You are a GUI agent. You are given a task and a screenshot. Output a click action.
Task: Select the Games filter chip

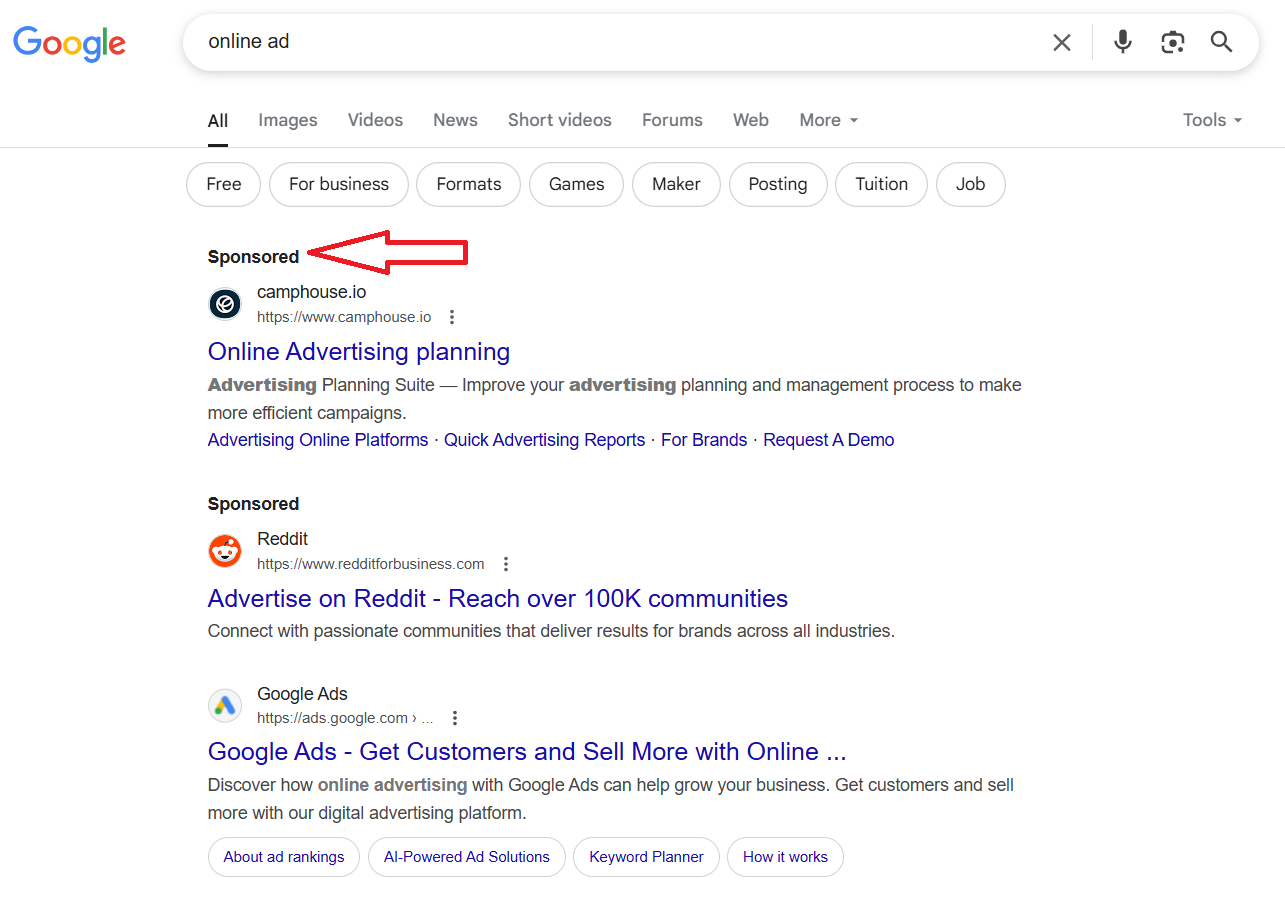[577, 184]
